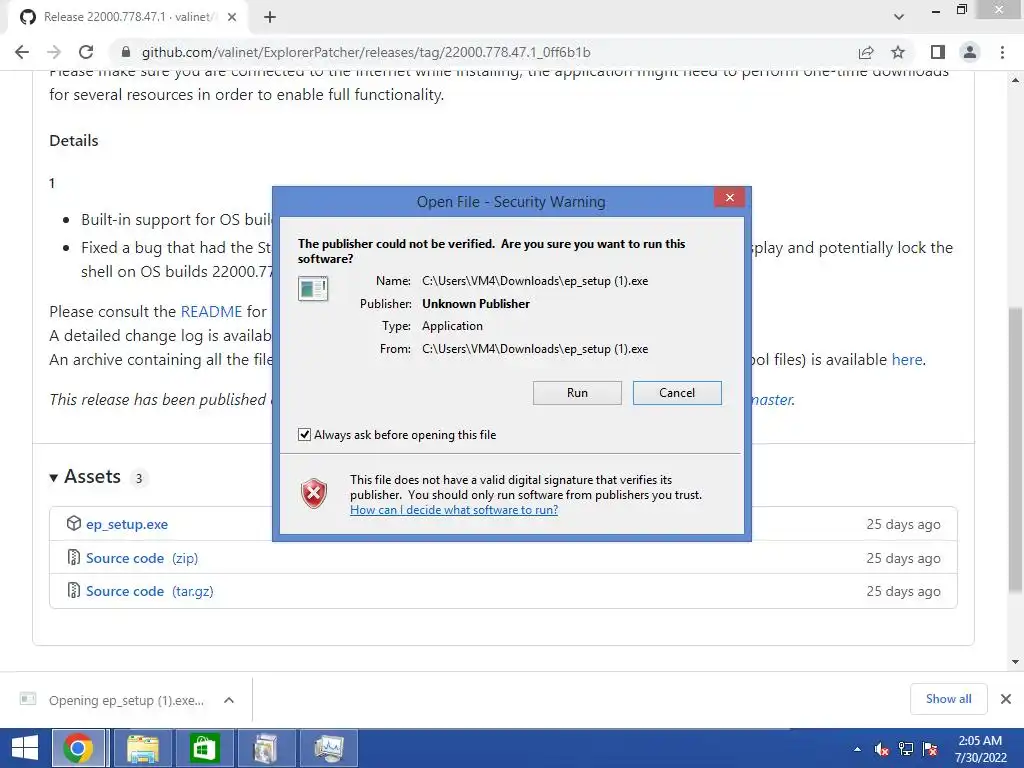Open the Action Center flag icon
The width and height of the screenshot is (1024, 768).
pos(930,749)
